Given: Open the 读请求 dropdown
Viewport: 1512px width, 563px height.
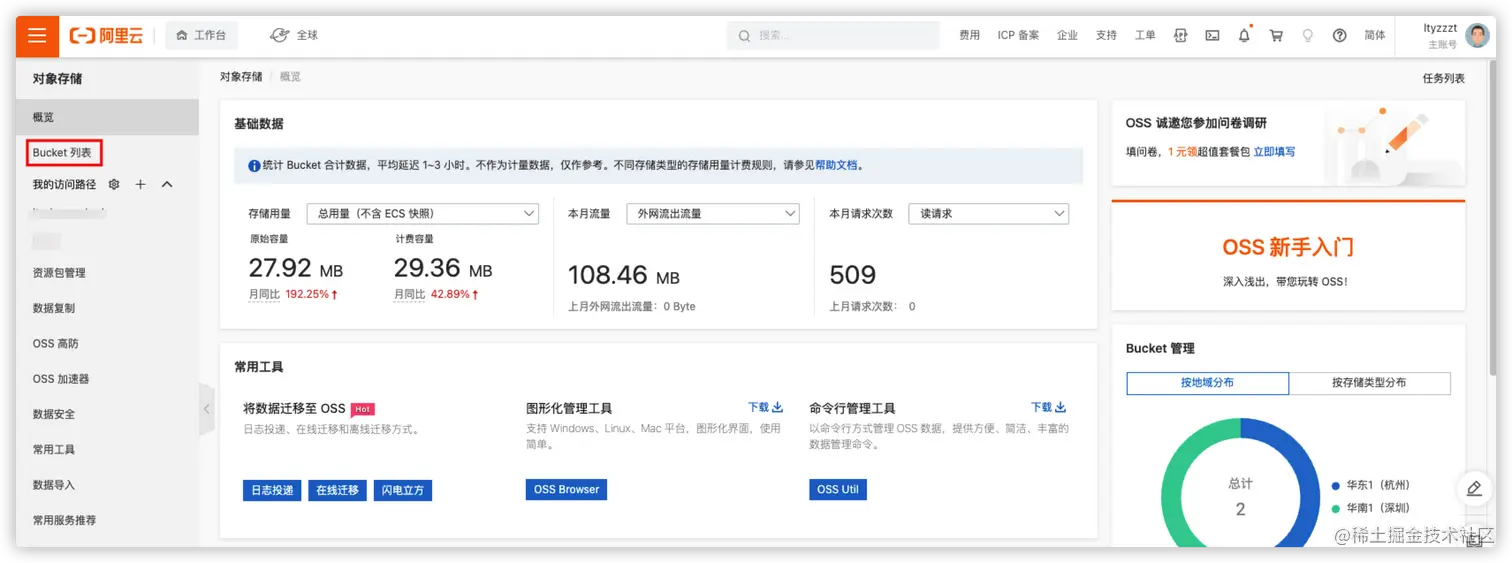Looking at the screenshot, I should click(988, 213).
